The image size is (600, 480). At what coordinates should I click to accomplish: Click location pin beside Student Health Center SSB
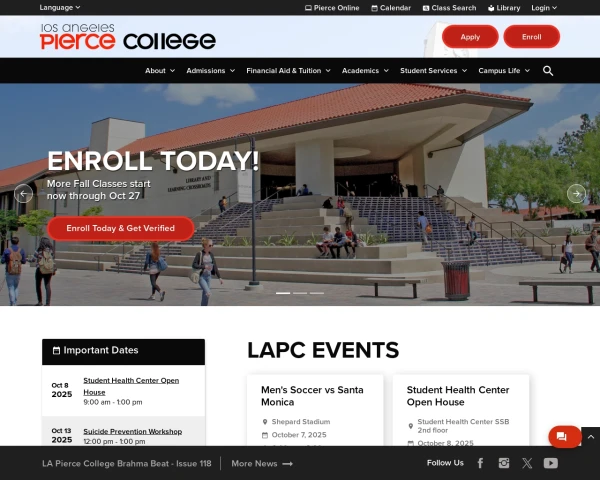(x=411, y=426)
